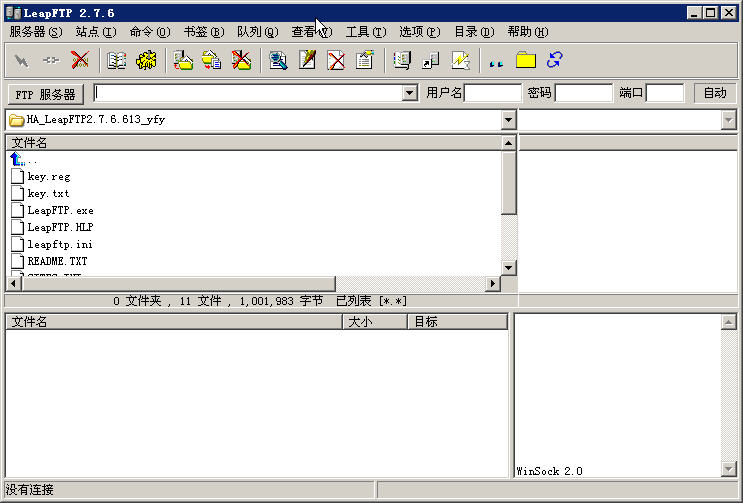Click the two blue dots toolbar icon
Viewport: 743px width, 503px height.
click(x=495, y=62)
